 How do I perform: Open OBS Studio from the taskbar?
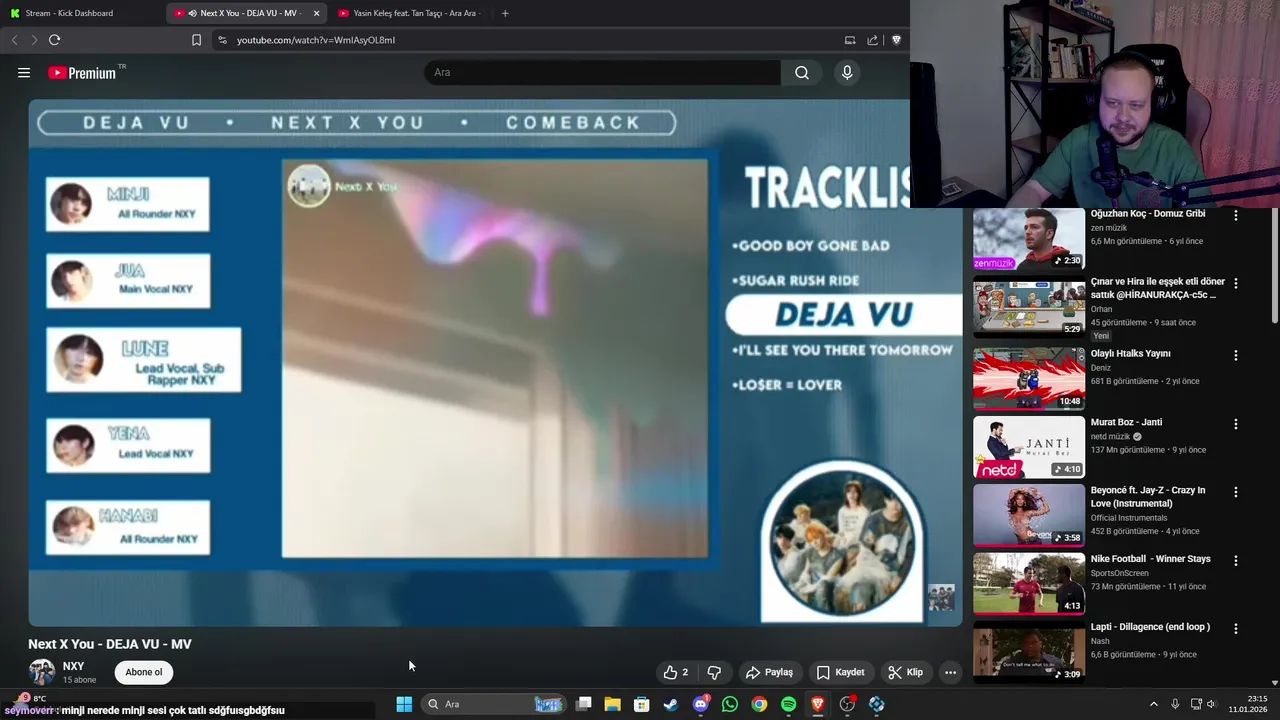click(x=847, y=704)
